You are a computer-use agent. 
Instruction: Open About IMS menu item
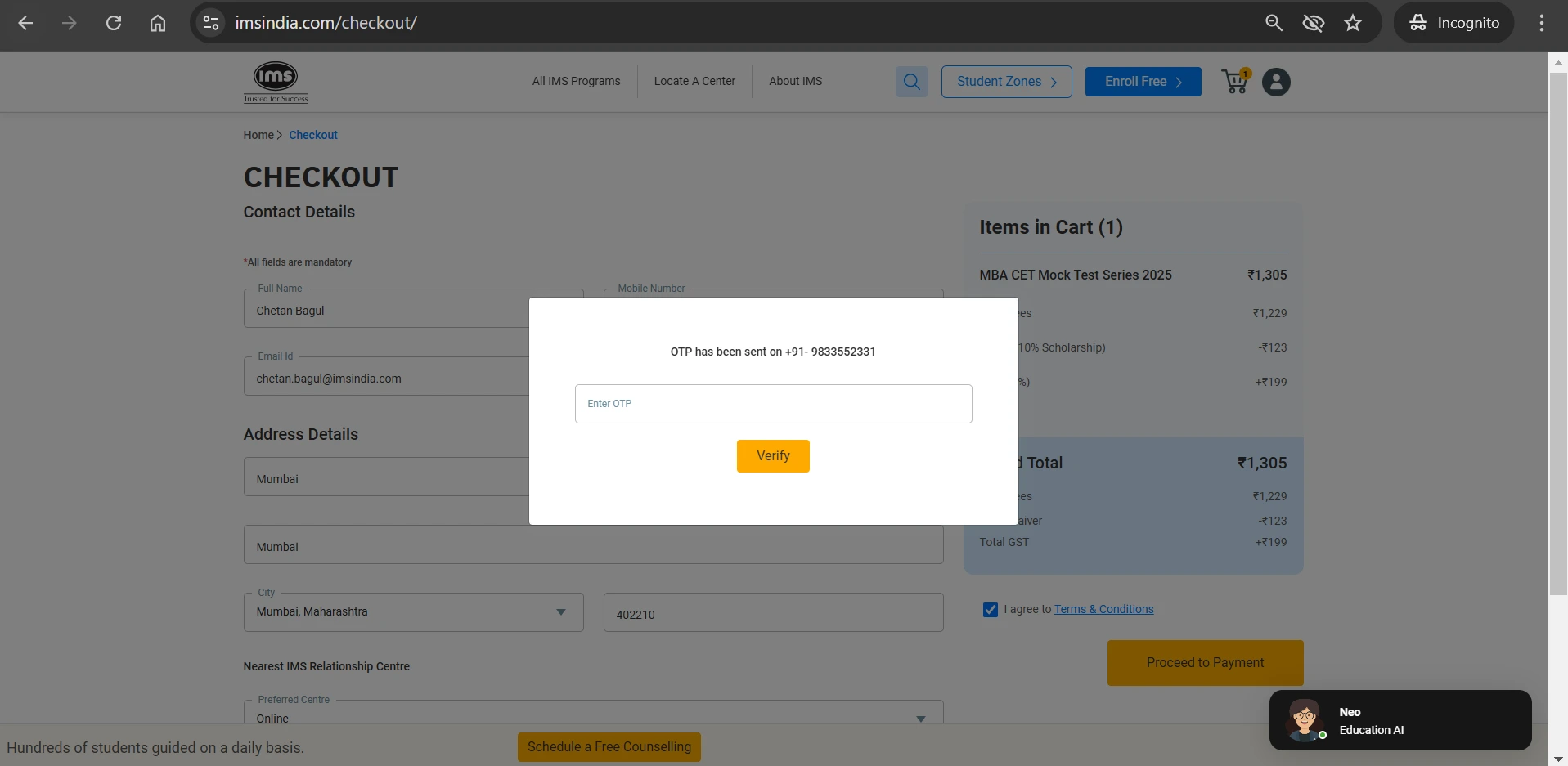795,81
